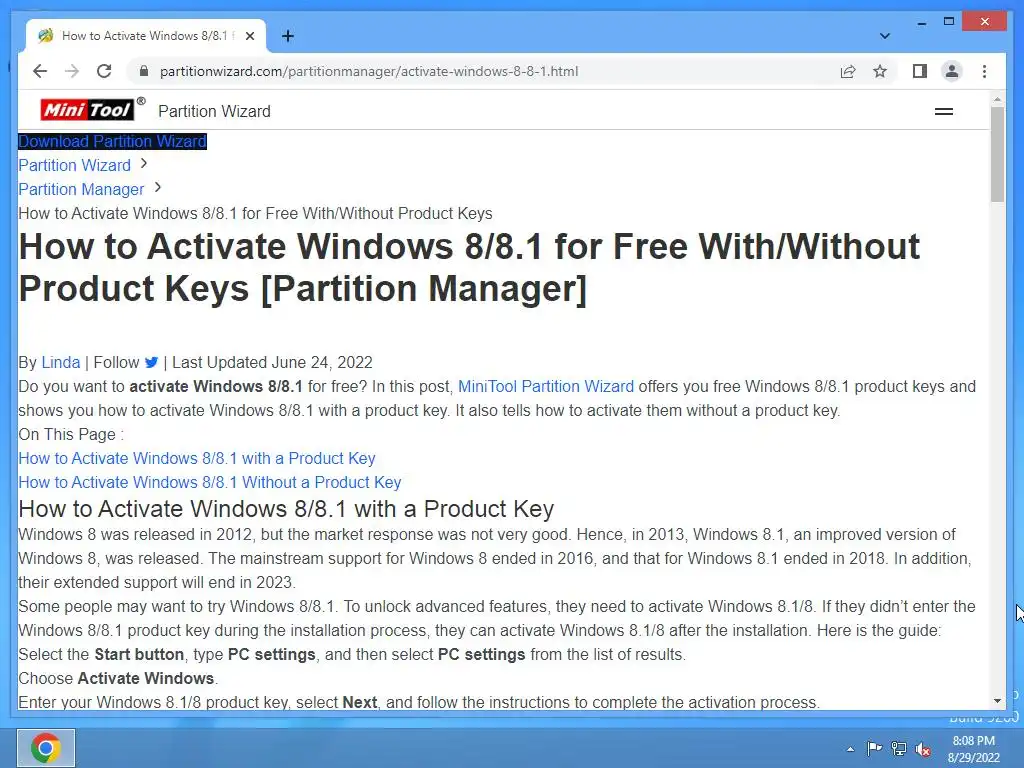Click the arrow after Partition Manager breadcrumb
Viewport: 1024px width, 768px height.
click(157, 188)
